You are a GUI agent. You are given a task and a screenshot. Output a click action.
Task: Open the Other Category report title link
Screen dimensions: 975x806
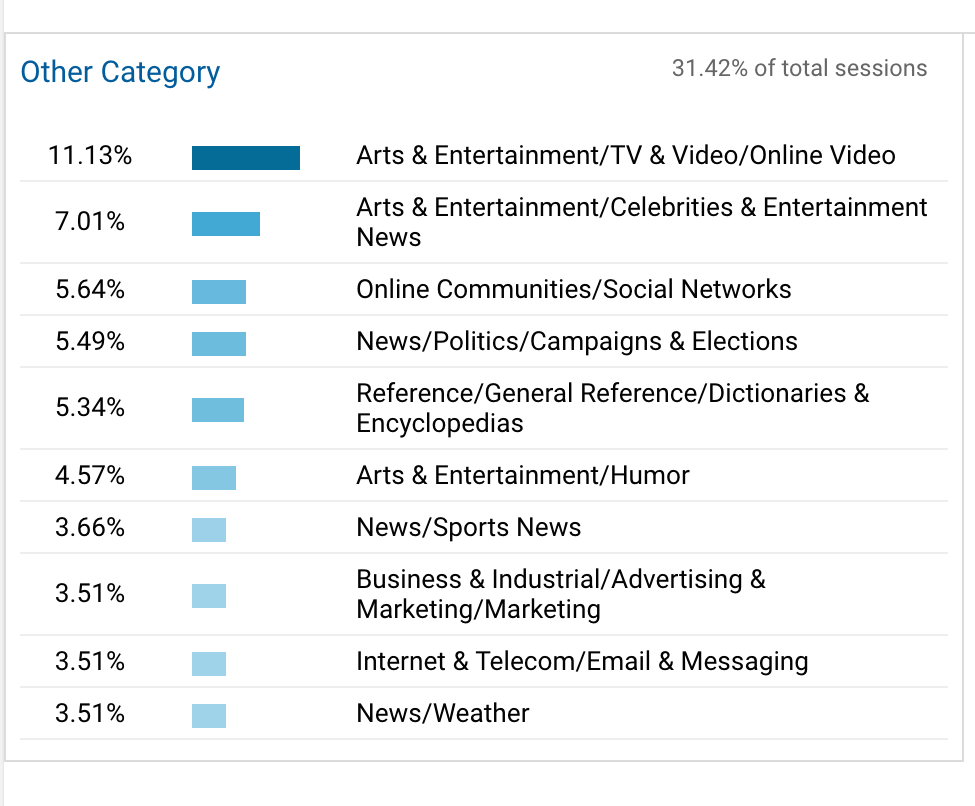click(x=120, y=73)
